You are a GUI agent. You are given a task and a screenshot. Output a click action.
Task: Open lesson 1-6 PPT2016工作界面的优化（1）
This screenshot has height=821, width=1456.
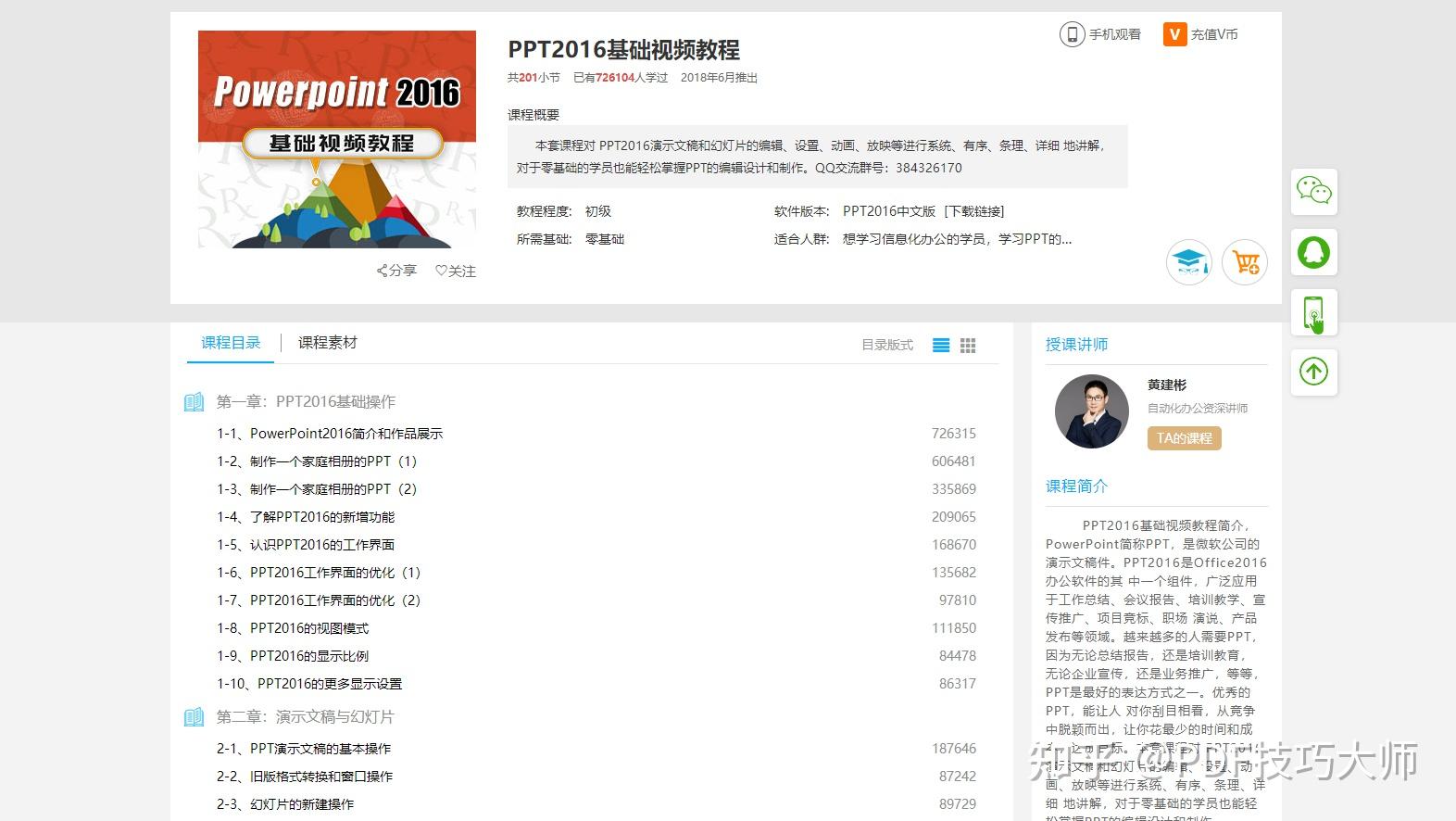(x=319, y=573)
